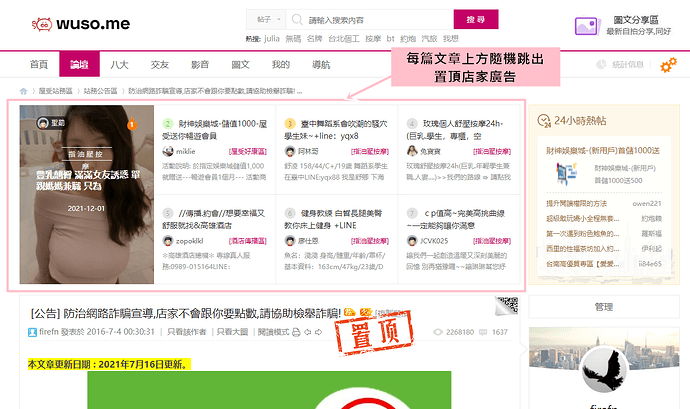Open ad 2 財神娛樂城 title

215,130
